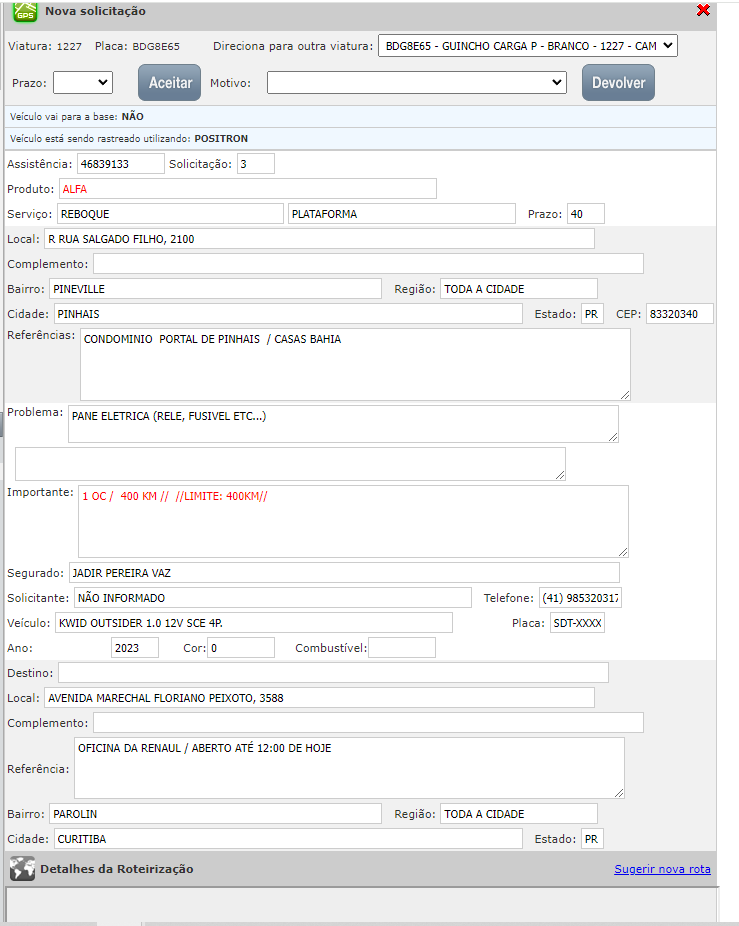The image size is (739, 926).
Task: Click the destination Local address field
Action: tap(319, 698)
